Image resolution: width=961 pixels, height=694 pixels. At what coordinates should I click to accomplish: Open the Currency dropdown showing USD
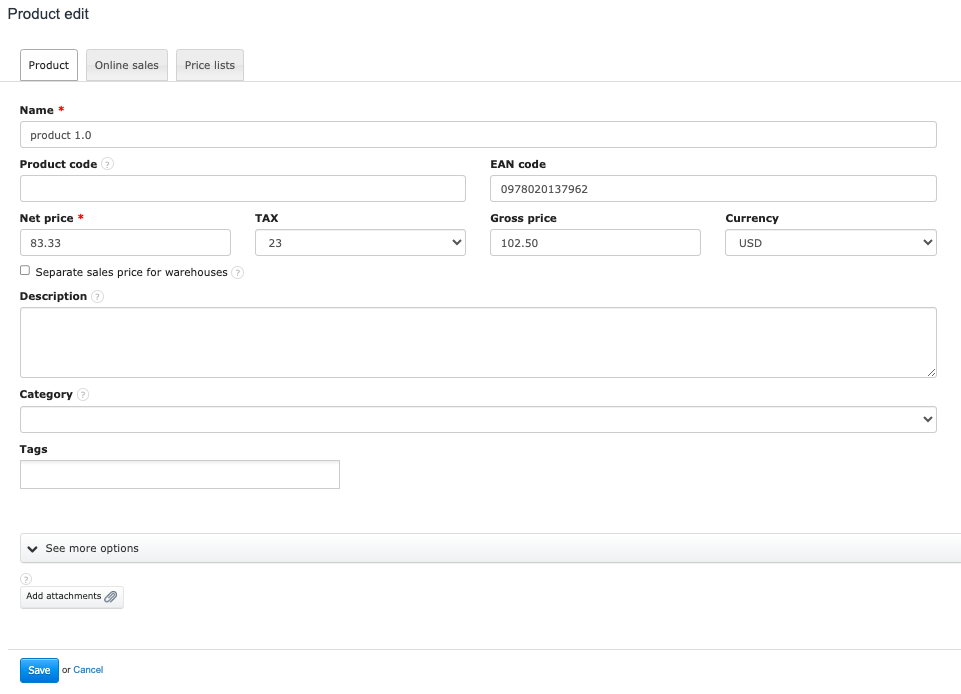(830, 242)
